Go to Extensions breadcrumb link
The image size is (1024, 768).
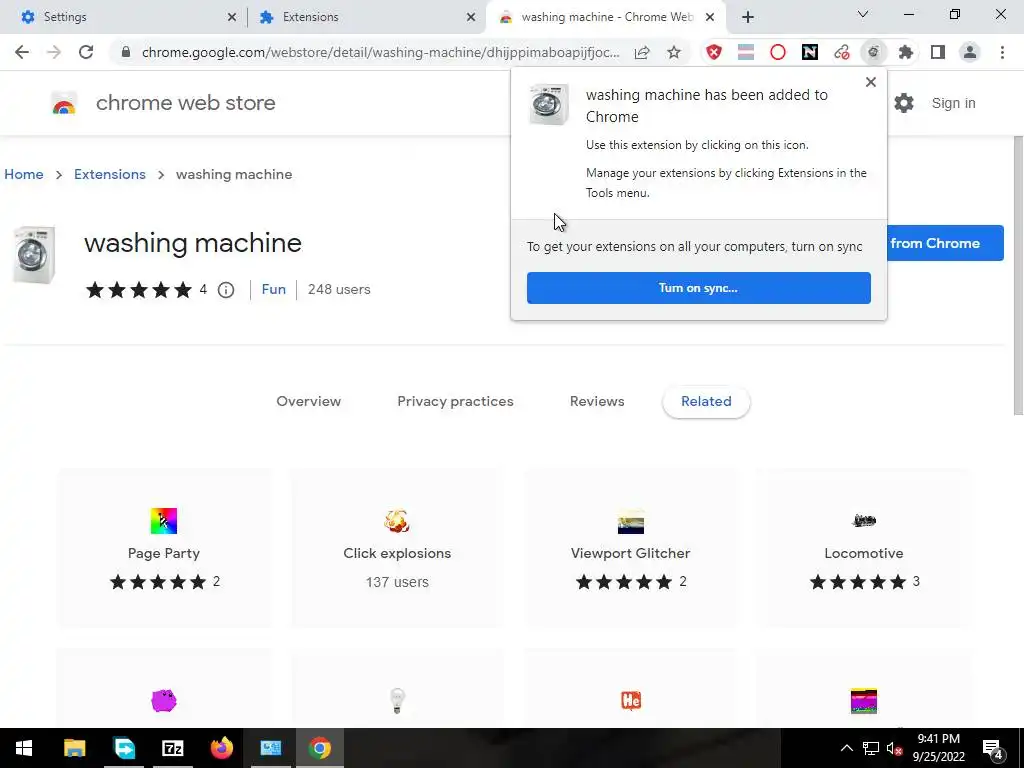tap(110, 174)
